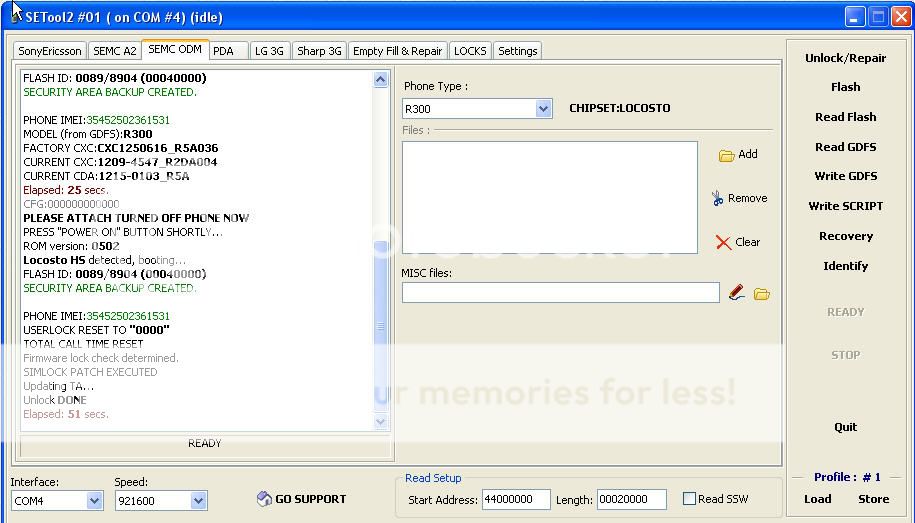Image resolution: width=915 pixels, height=523 pixels.
Task: Open the LG 3G tab
Action: [x=270, y=51]
